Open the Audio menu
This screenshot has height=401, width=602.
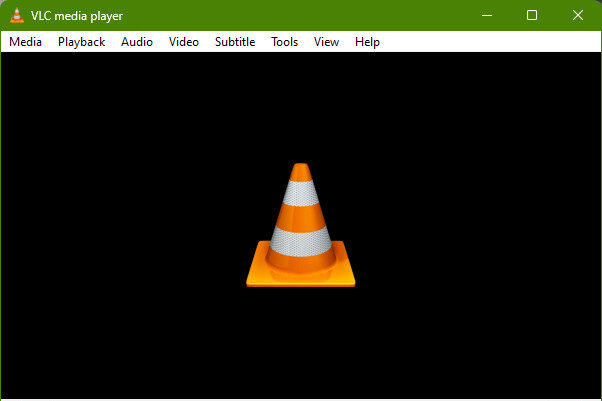[137, 41]
